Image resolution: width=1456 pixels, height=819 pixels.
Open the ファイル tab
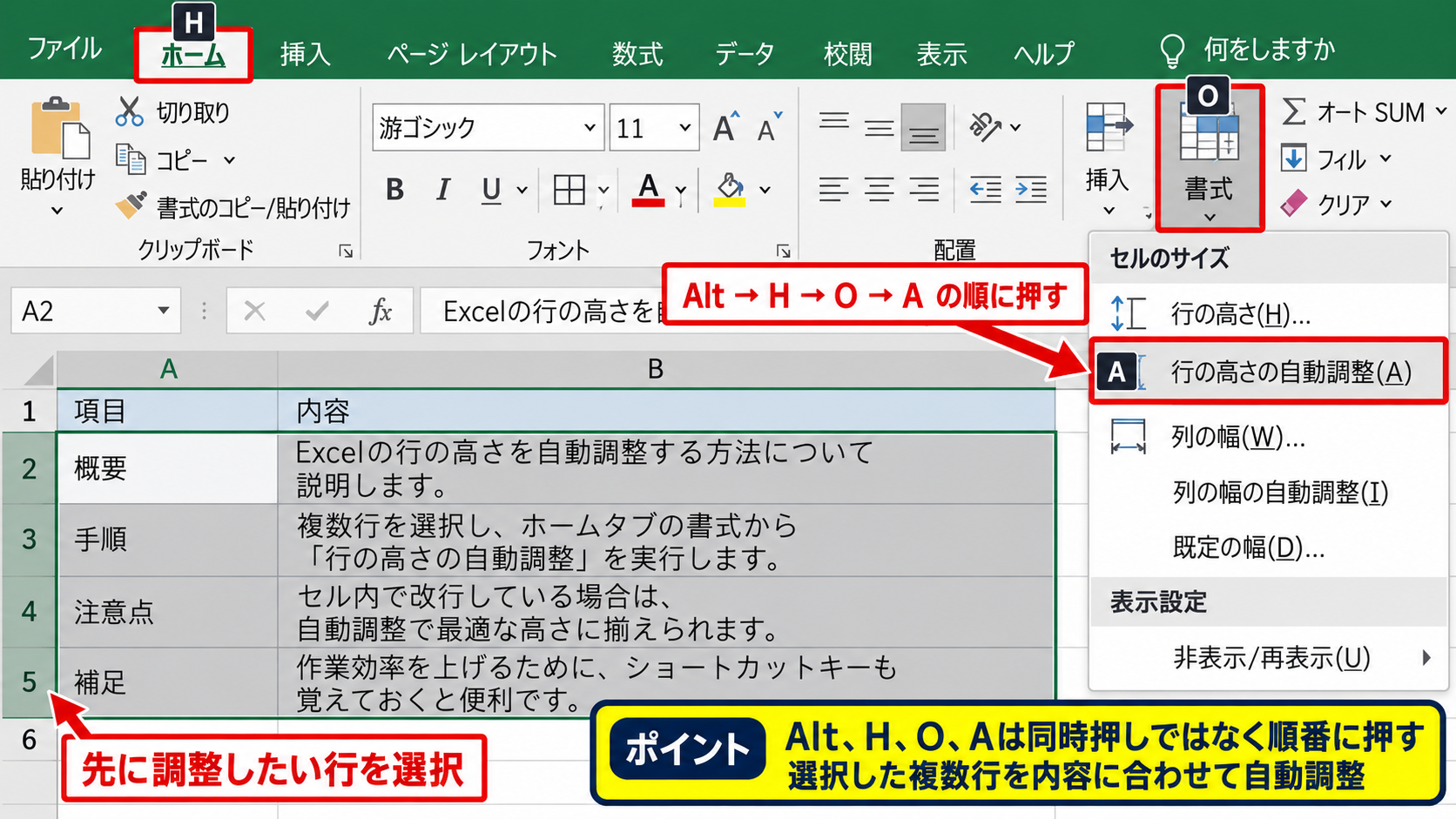click(64, 48)
